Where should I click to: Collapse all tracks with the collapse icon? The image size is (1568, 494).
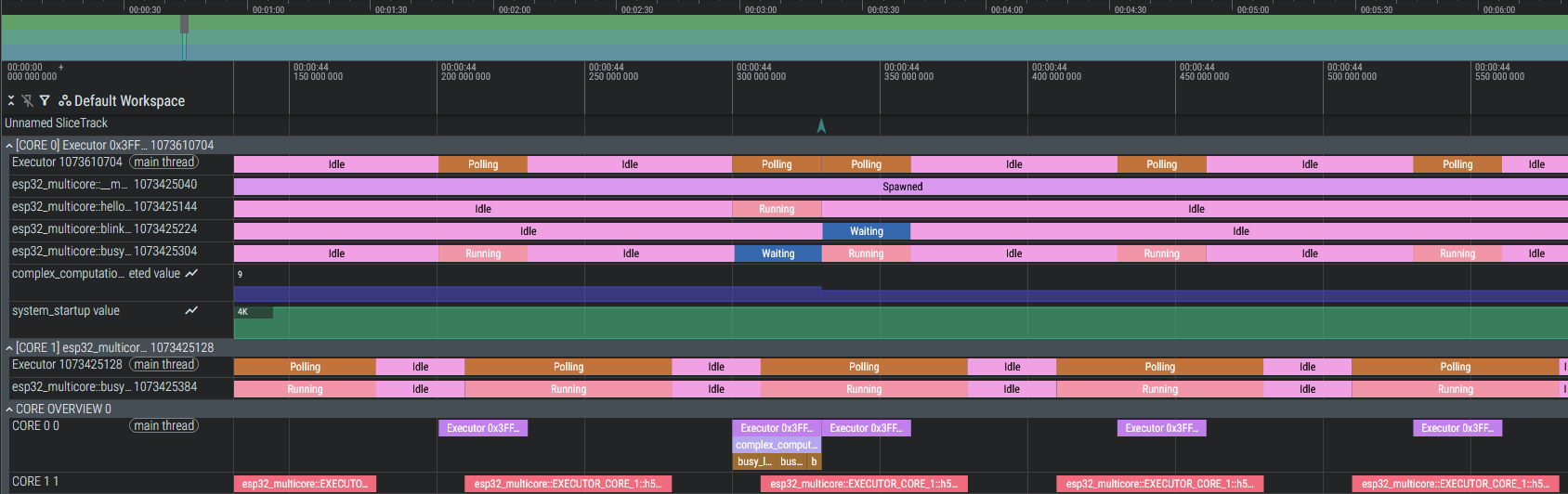pos(11,100)
